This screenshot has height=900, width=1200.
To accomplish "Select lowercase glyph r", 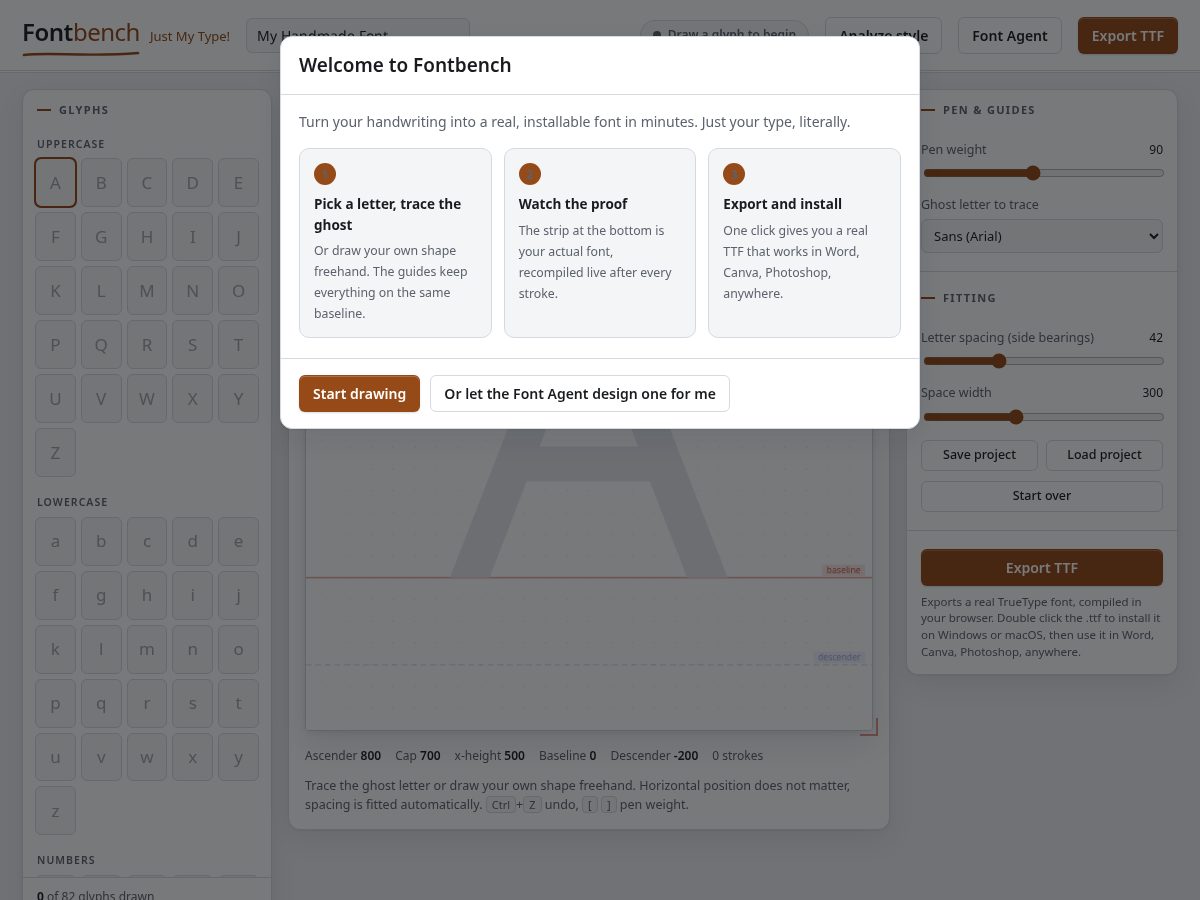I will pos(147,704).
